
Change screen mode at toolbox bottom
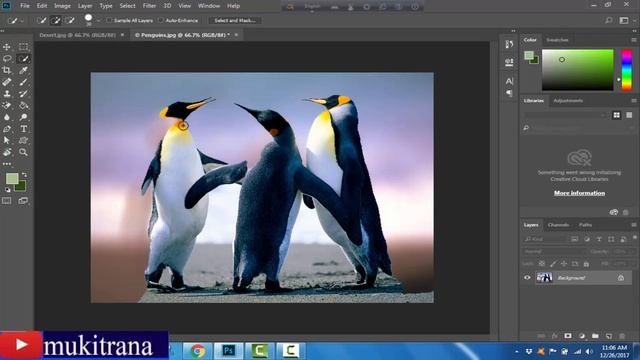pyautogui.click(x=23, y=200)
